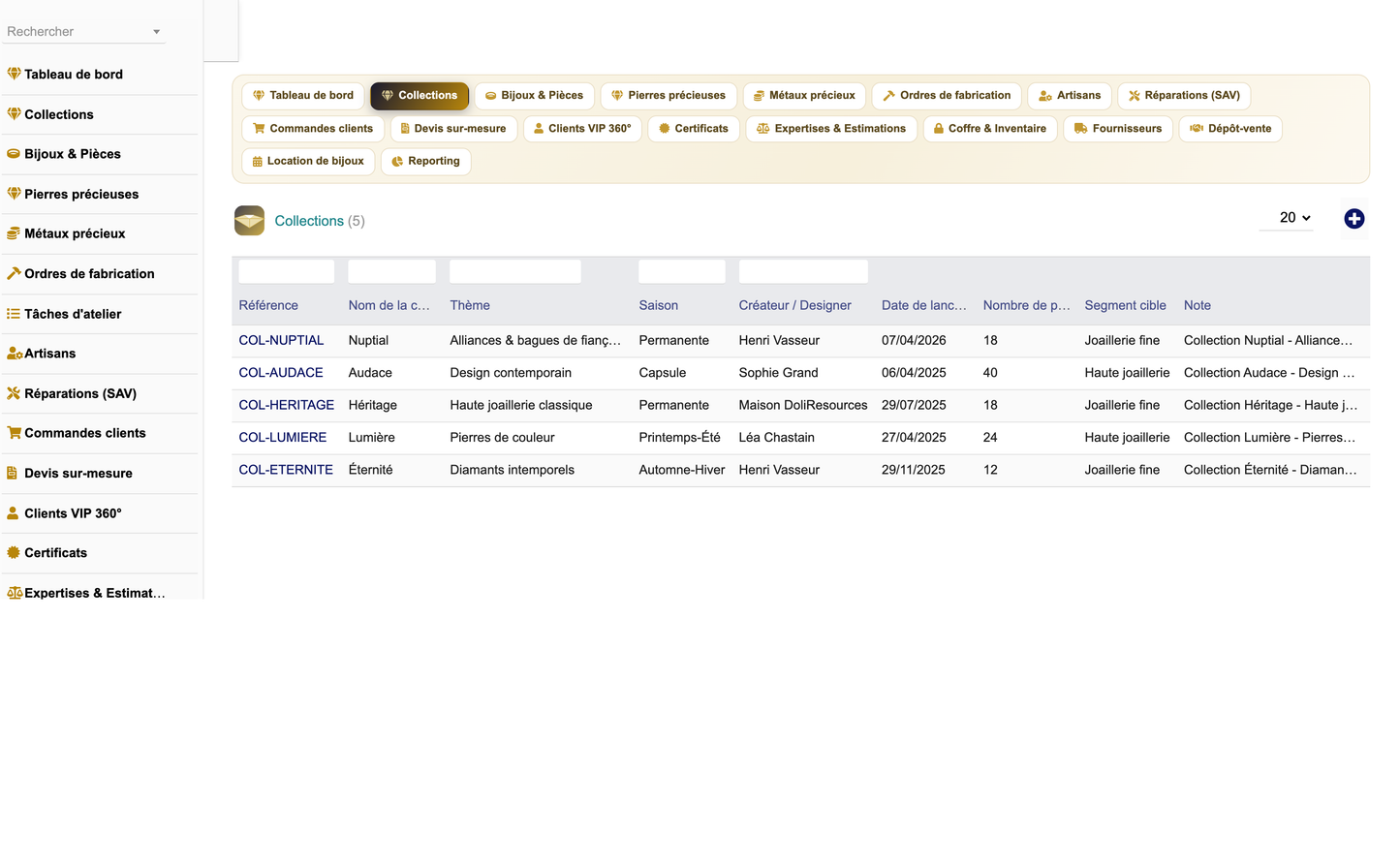Click the gem icon beside Pierres précieuses in sidebar
Viewport: 1400px width, 866px height.
(x=14, y=194)
